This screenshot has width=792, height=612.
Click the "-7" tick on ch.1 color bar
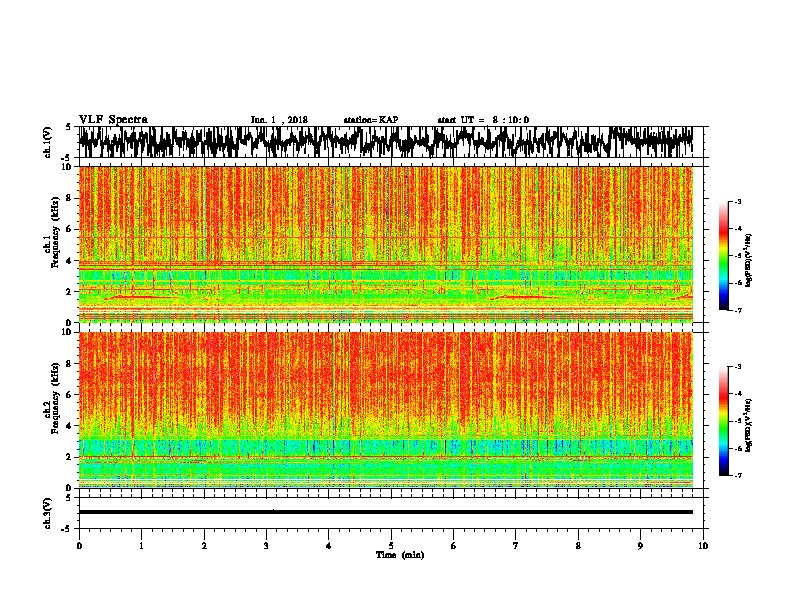coord(738,310)
